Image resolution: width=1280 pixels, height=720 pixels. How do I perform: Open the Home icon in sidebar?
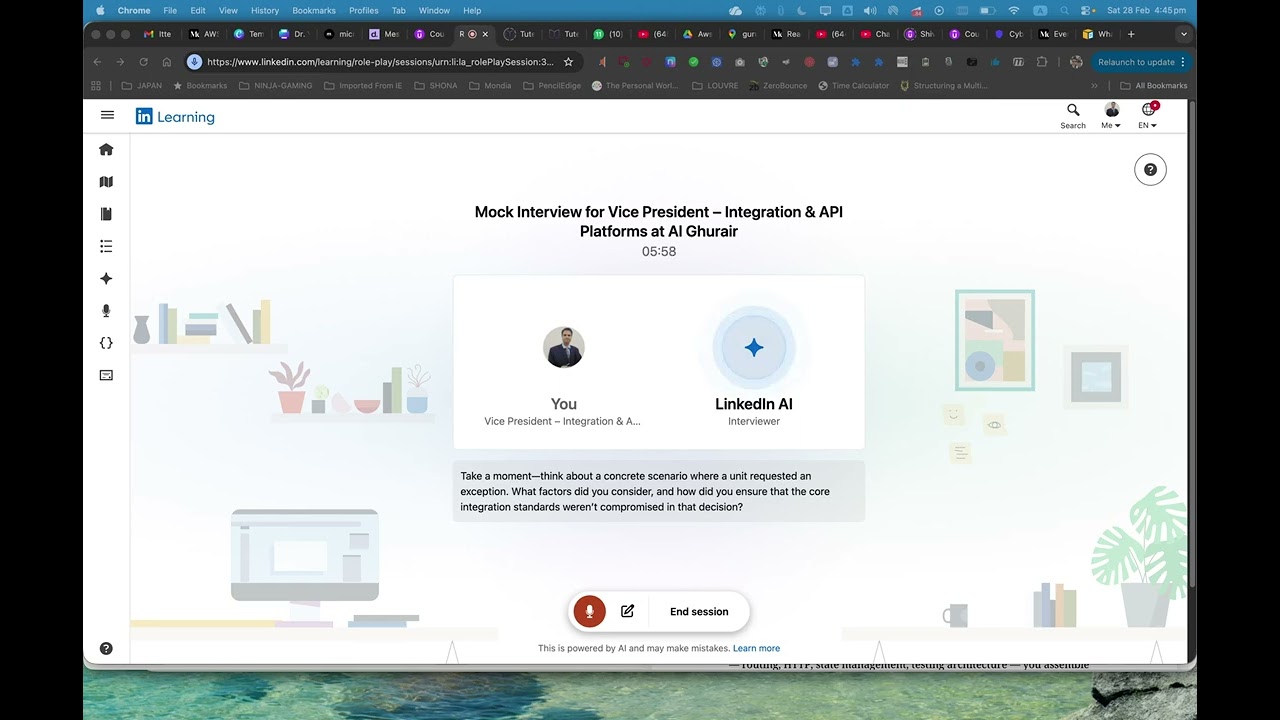click(x=106, y=149)
